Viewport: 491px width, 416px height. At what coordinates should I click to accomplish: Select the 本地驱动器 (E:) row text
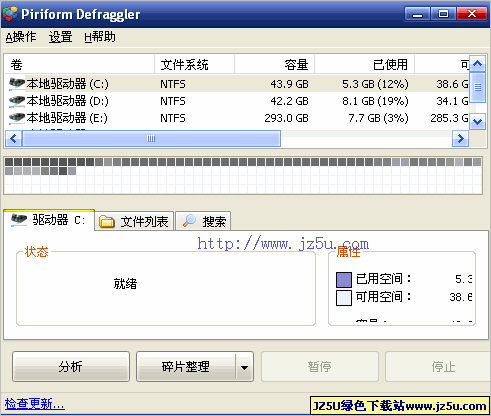coord(68,118)
